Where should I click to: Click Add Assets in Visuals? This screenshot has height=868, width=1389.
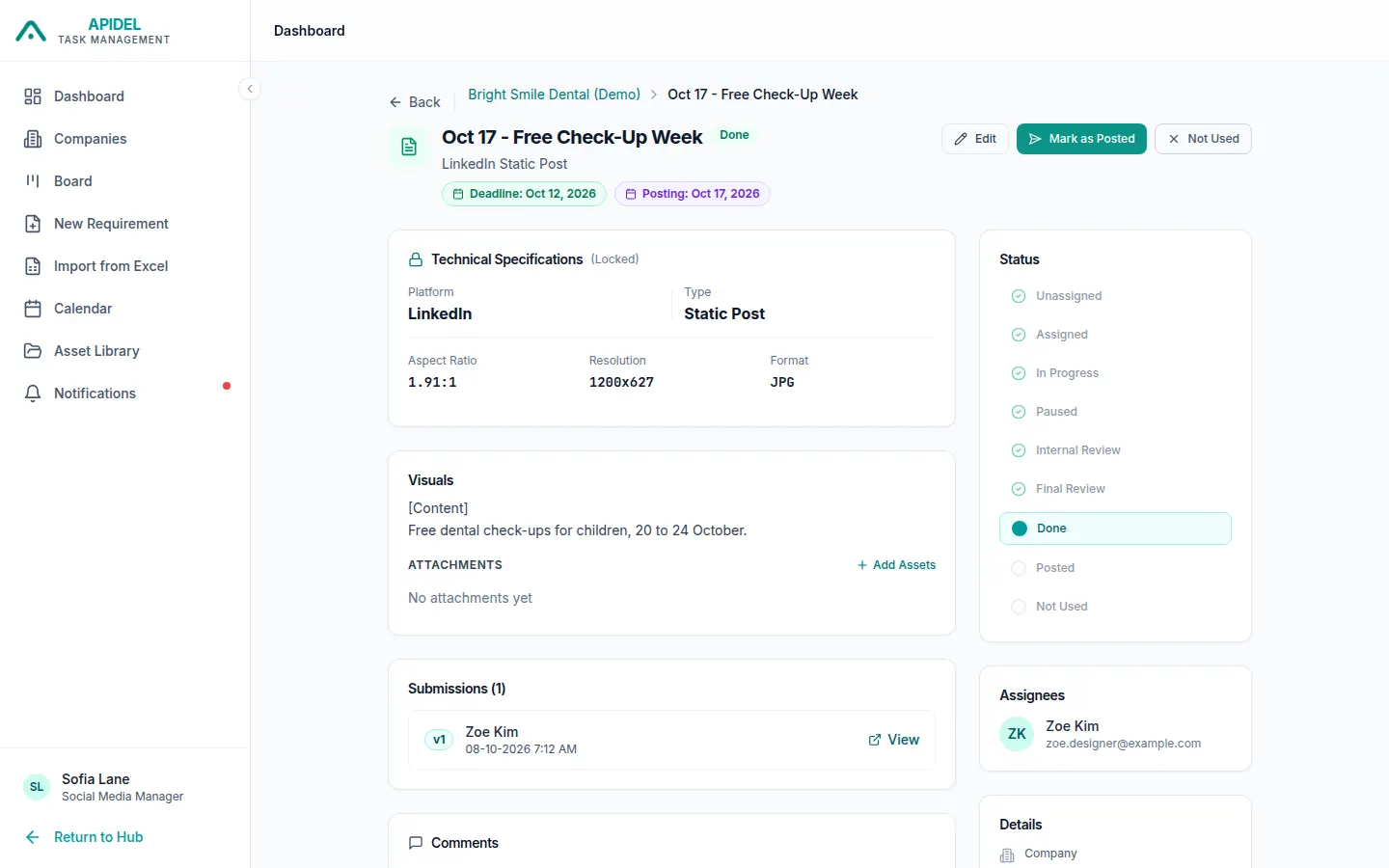[x=896, y=565]
